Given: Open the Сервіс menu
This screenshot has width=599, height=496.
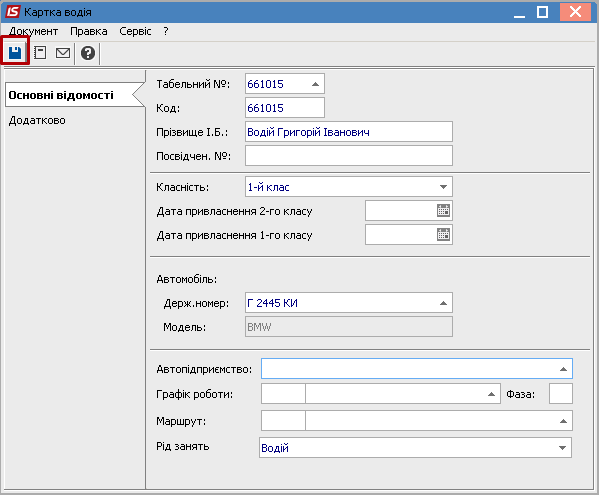Looking at the screenshot, I should point(135,31).
